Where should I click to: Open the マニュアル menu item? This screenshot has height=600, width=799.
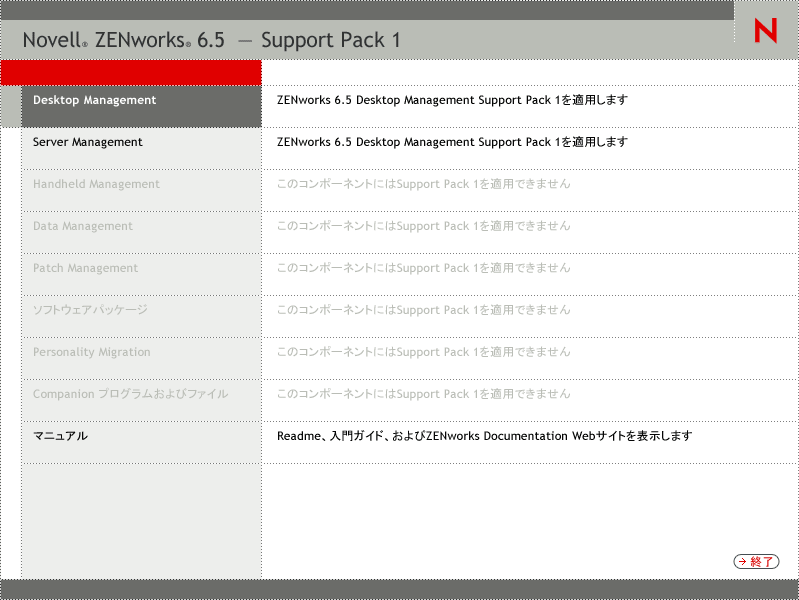click(142, 442)
